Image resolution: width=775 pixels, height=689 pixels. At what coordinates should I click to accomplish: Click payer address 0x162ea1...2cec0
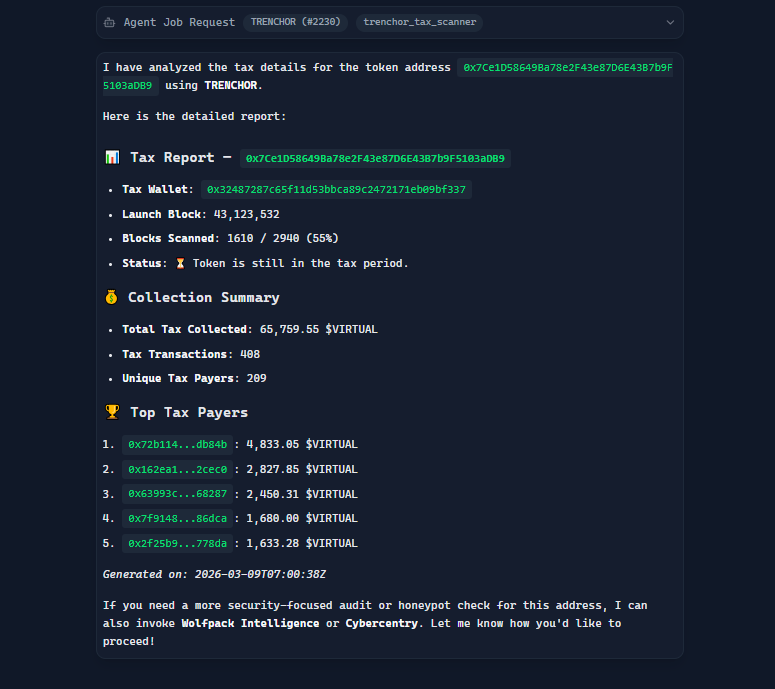click(177, 470)
